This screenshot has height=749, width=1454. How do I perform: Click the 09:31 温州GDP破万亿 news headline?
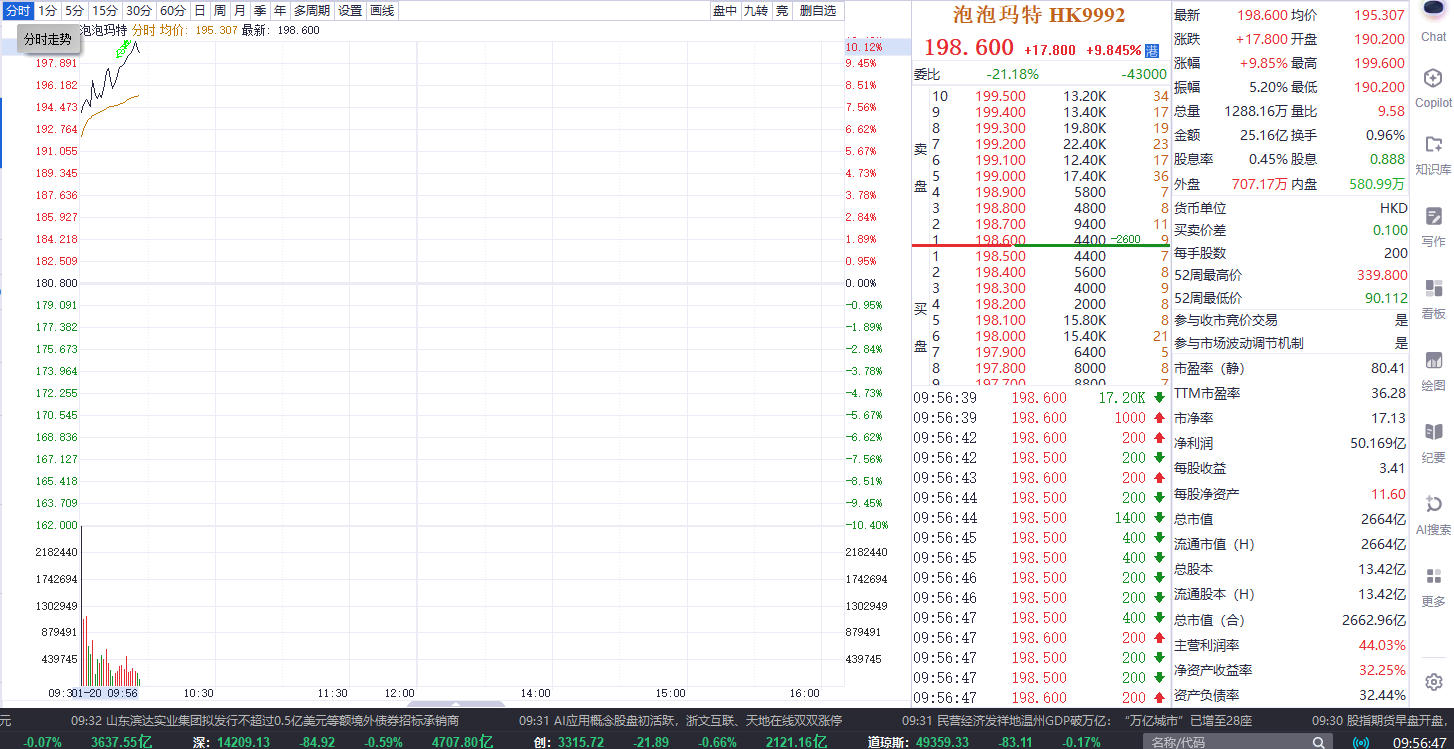pyautogui.click(x=1077, y=720)
